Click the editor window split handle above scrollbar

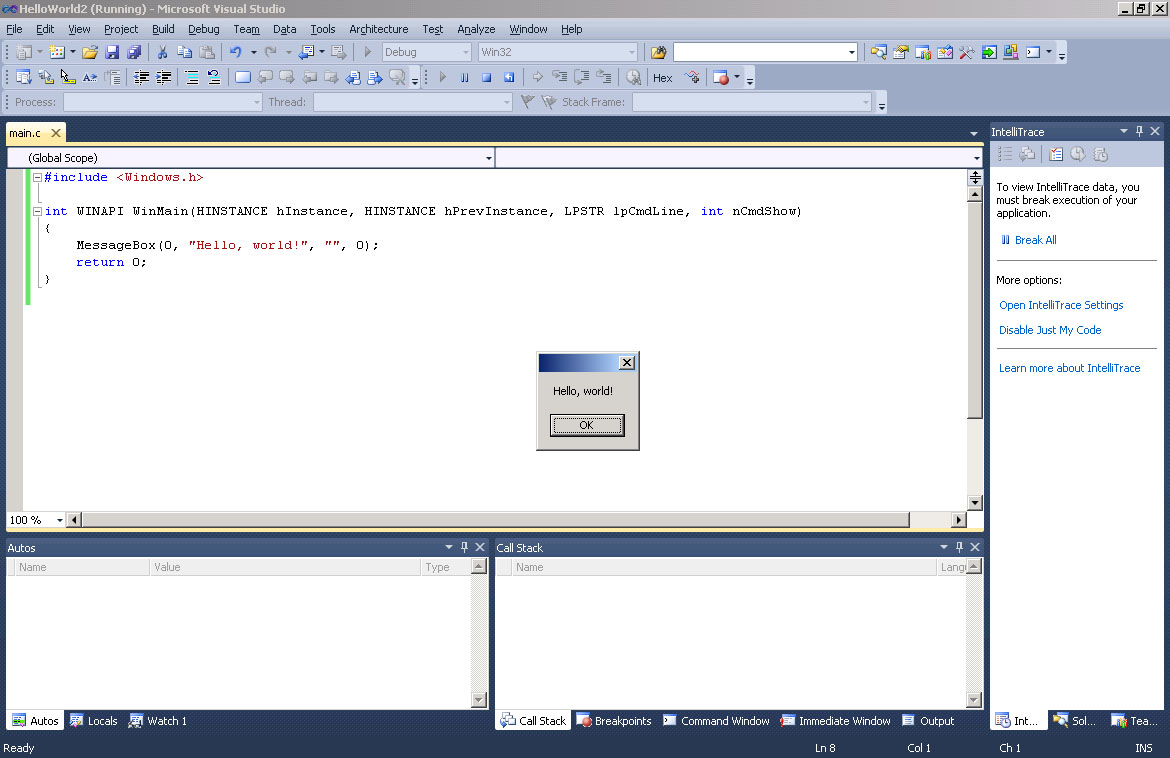point(975,178)
